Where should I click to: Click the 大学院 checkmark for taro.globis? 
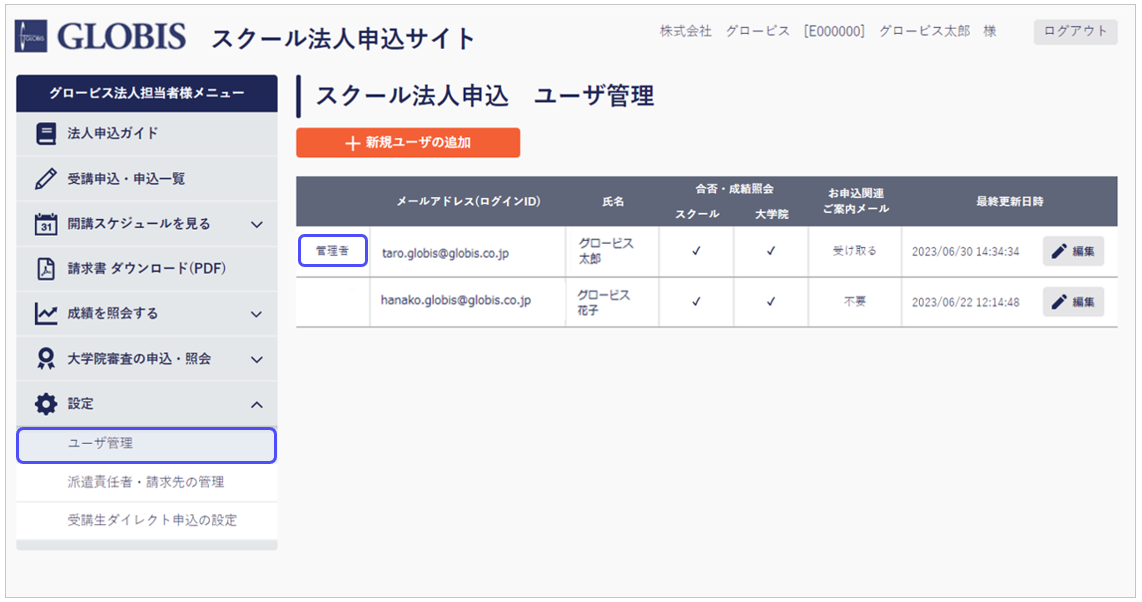tap(771, 251)
